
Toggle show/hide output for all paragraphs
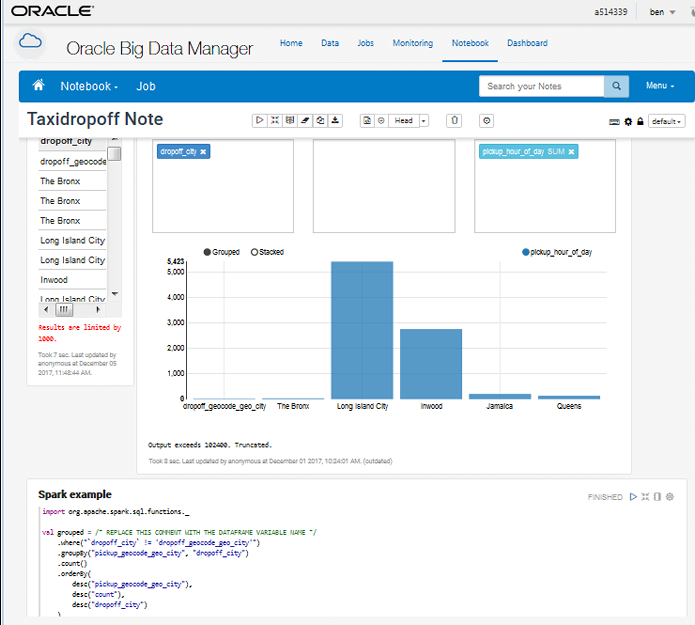coord(290,121)
